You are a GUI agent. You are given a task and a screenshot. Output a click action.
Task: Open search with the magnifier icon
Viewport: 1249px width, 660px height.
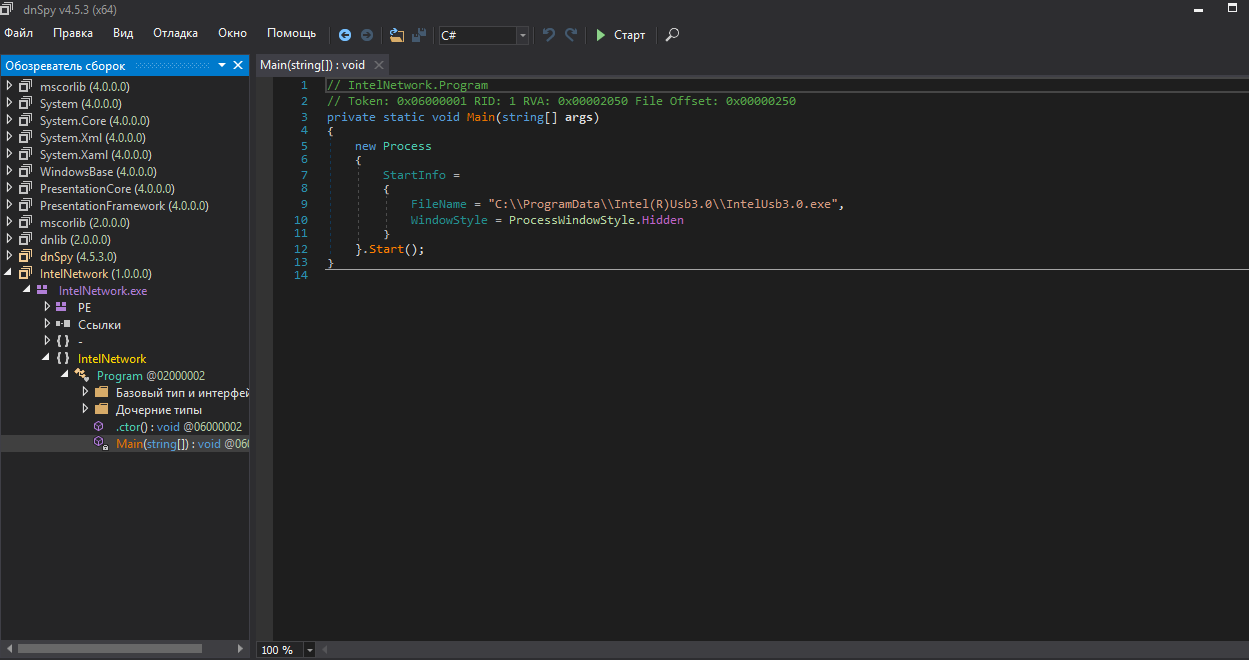pos(672,35)
